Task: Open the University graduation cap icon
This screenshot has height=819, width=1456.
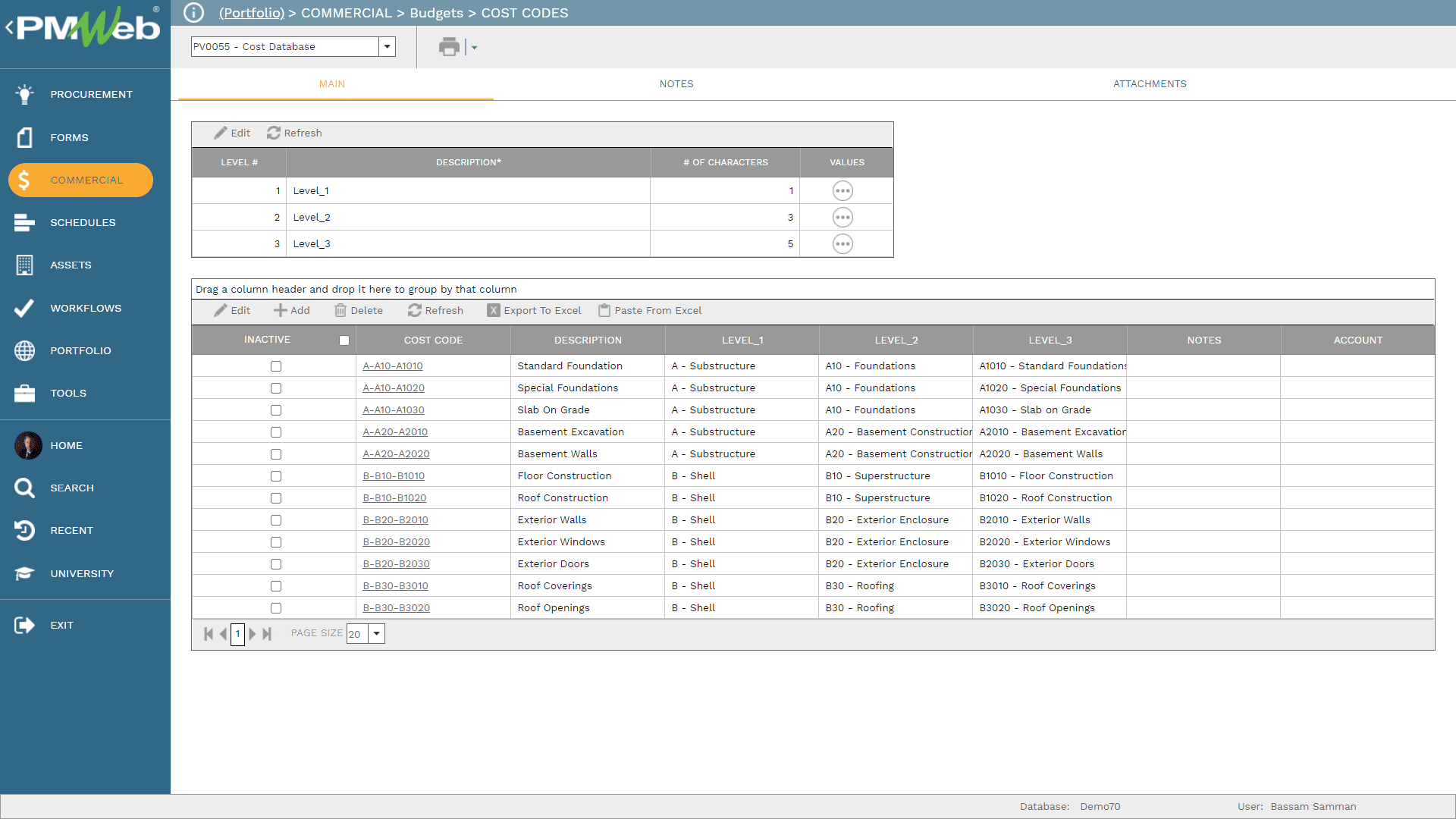Action: [x=24, y=573]
